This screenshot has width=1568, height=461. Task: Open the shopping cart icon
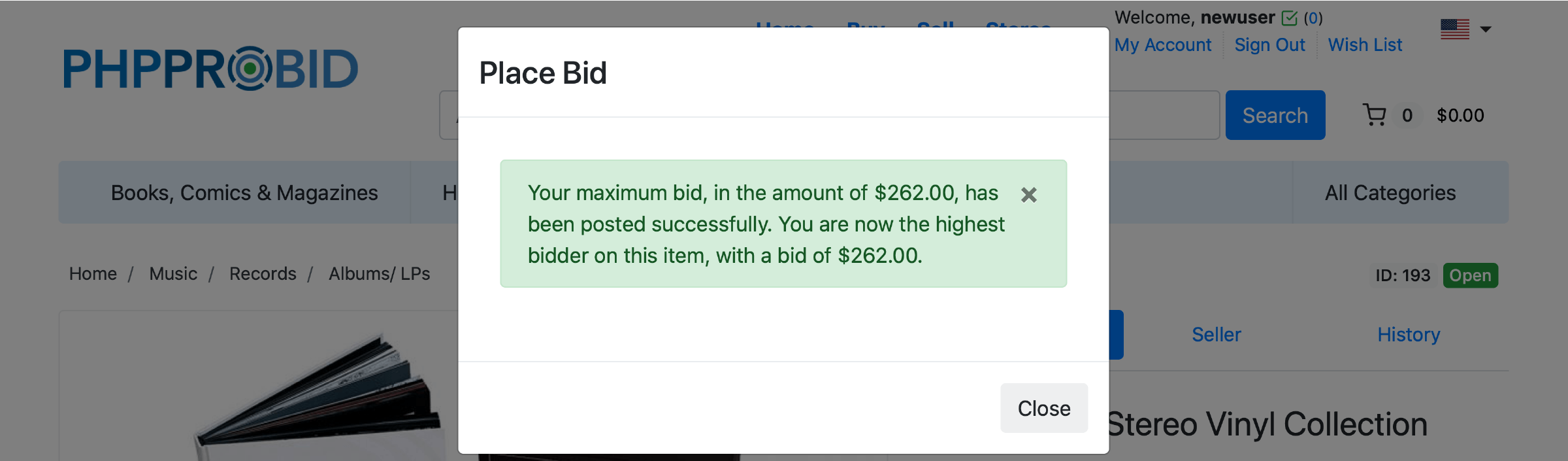[x=1375, y=115]
